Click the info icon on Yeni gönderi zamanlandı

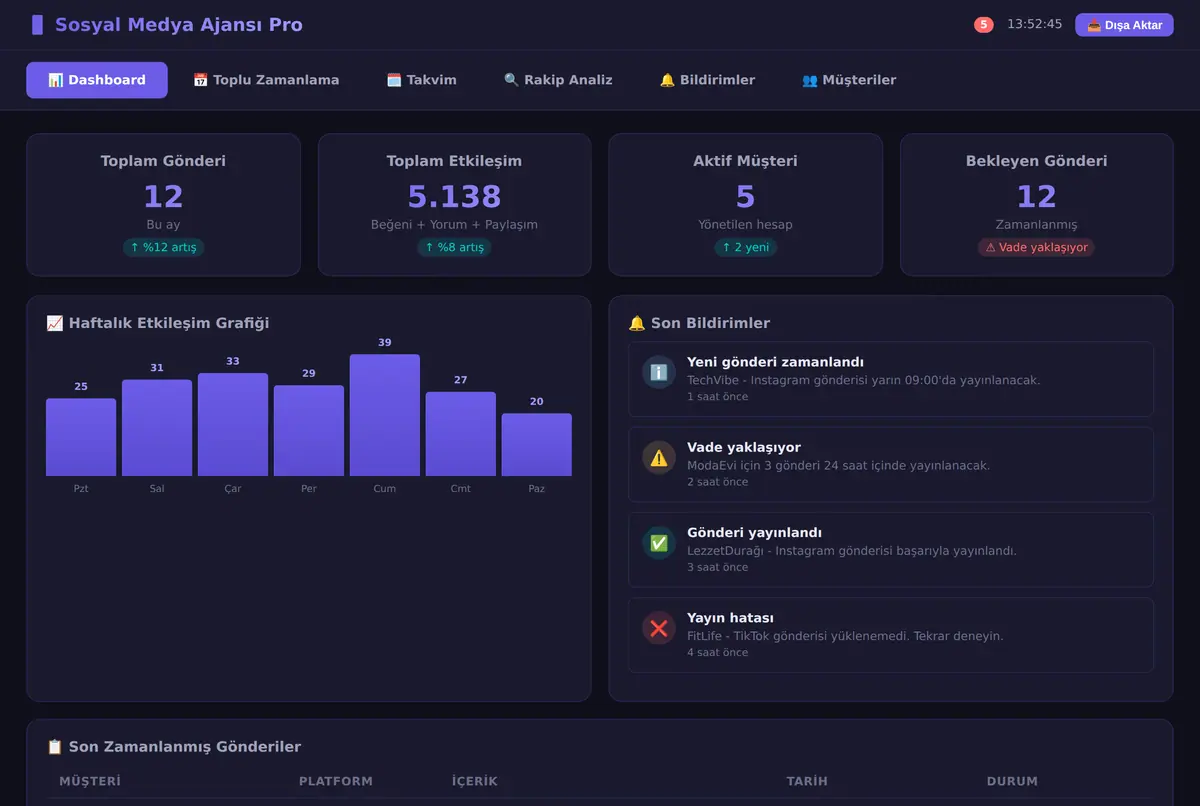pyautogui.click(x=659, y=372)
